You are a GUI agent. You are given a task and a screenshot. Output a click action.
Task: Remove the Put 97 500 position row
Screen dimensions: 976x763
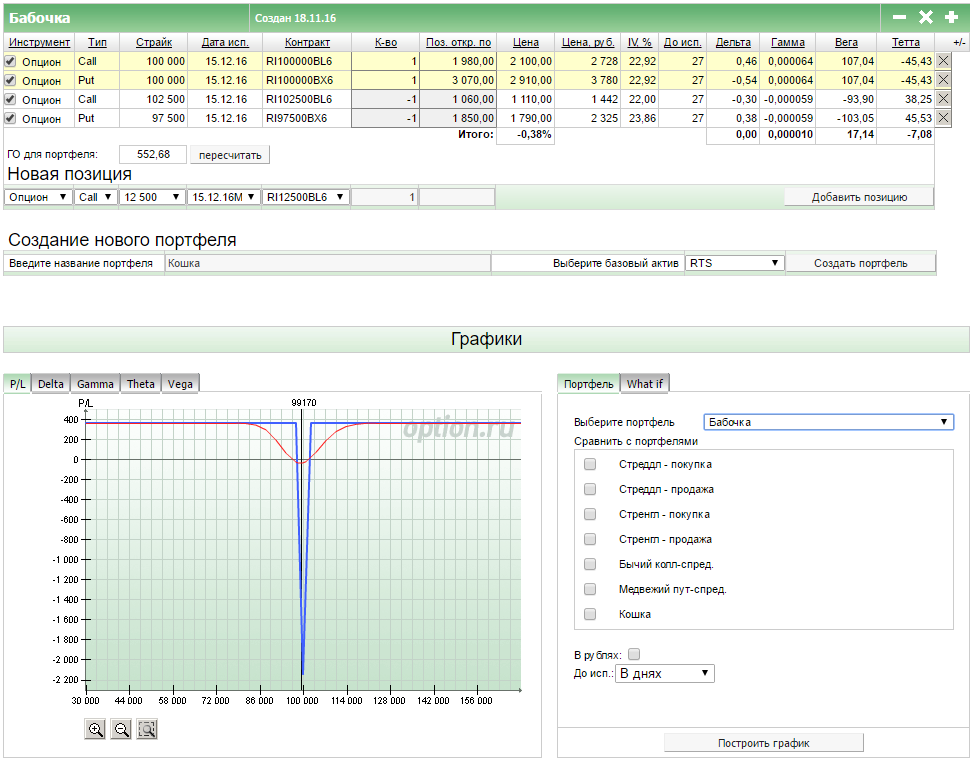point(943,118)
